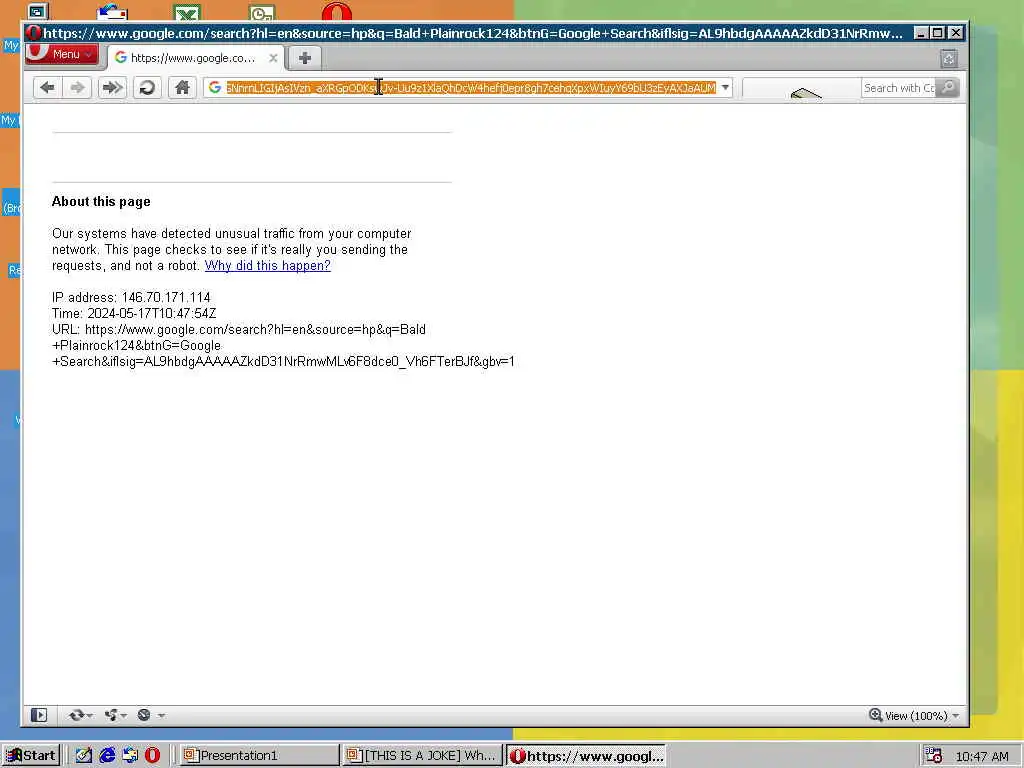Focus the Search with field

[899, 88]
